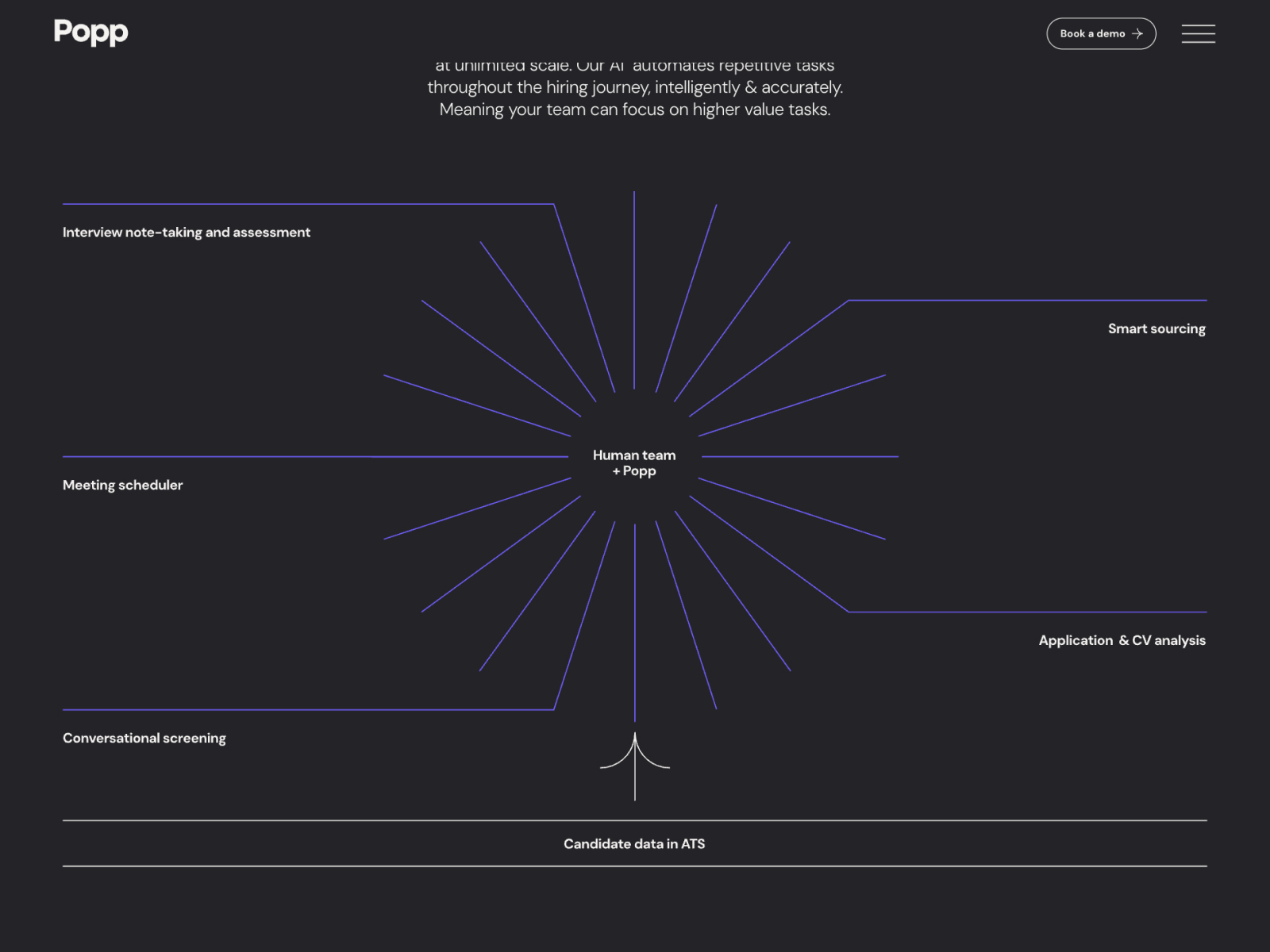This screenshot has width=1270, height=952.
Task: Click the line above Application & CV analysis
Action: tap(1027, 612)
